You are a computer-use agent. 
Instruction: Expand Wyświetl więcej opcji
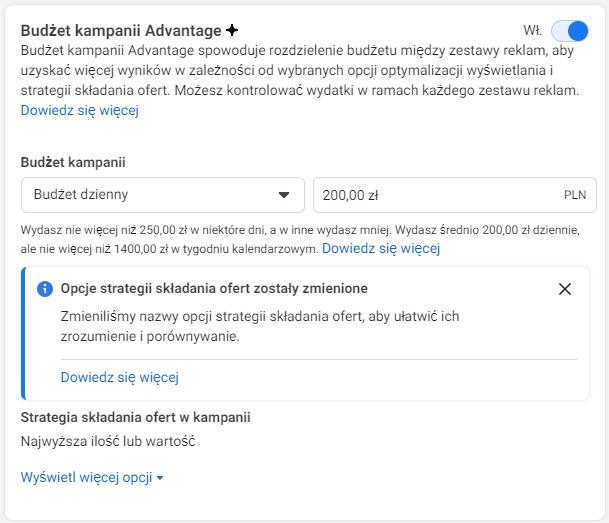tap(86, 478)
